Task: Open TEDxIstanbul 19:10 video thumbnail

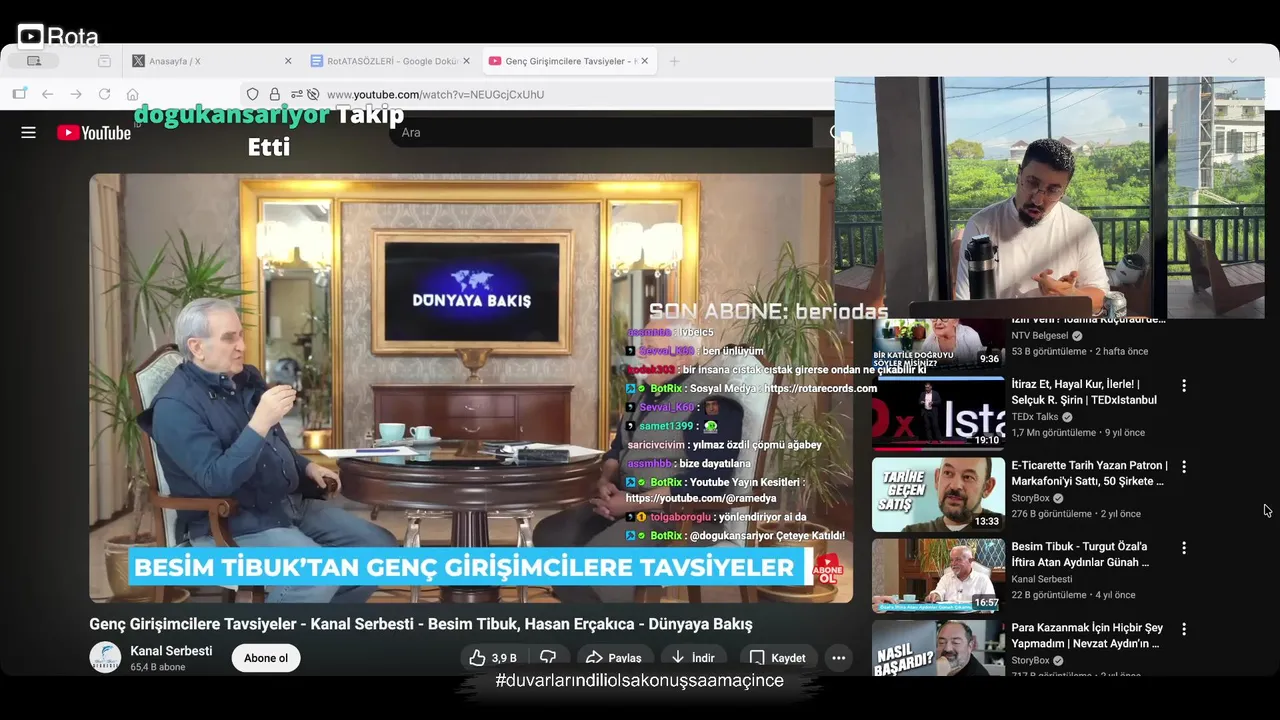Action: [x=938, y=413]
